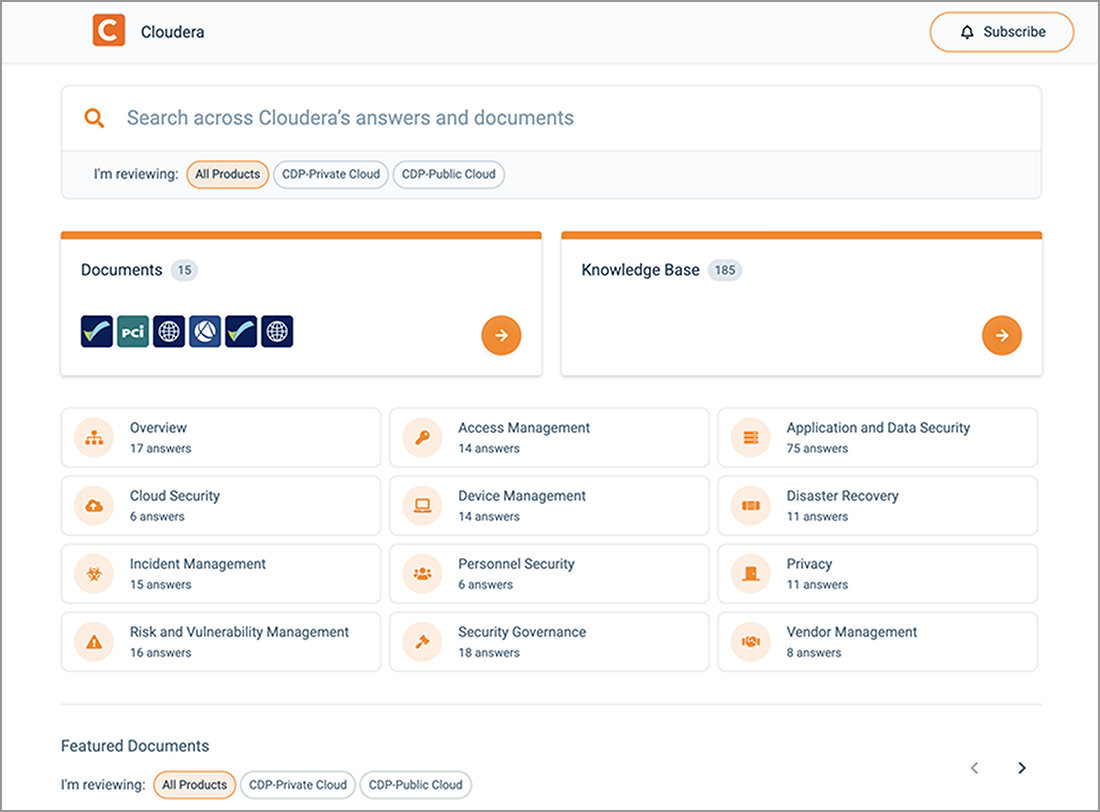This screenshot has height=812, width=1100.
Task: Select the All Products filter pill
Action: 227,174
